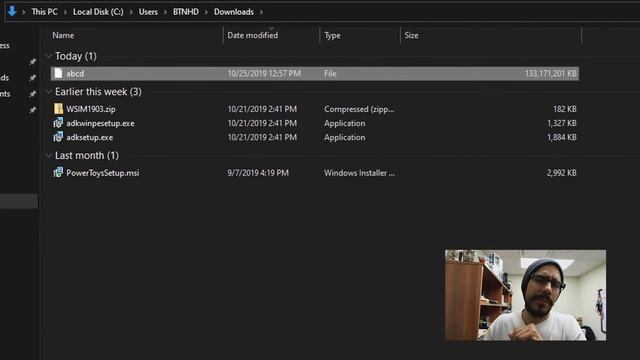
Task: Click the '10/25/2019 12:57 PM' date cell
Action: pyautogui.click(x=264, y=73)
